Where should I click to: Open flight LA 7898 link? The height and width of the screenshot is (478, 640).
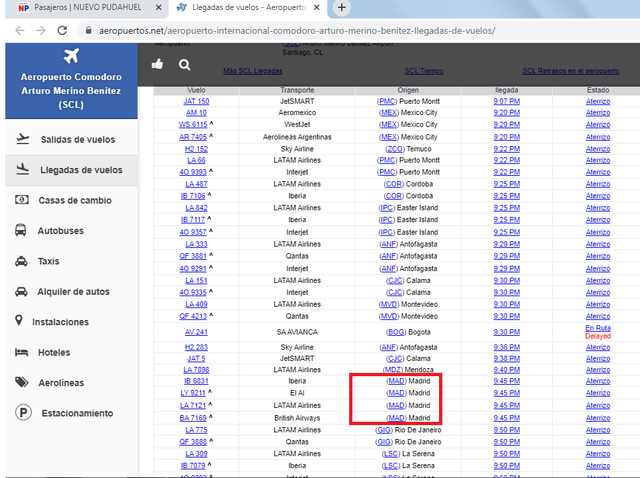tap(196, 370)
